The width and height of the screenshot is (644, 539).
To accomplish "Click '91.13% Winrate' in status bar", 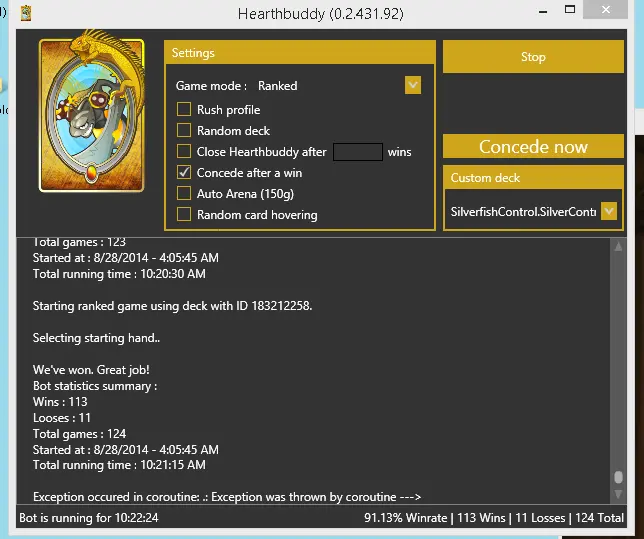I will click(405, 518).
